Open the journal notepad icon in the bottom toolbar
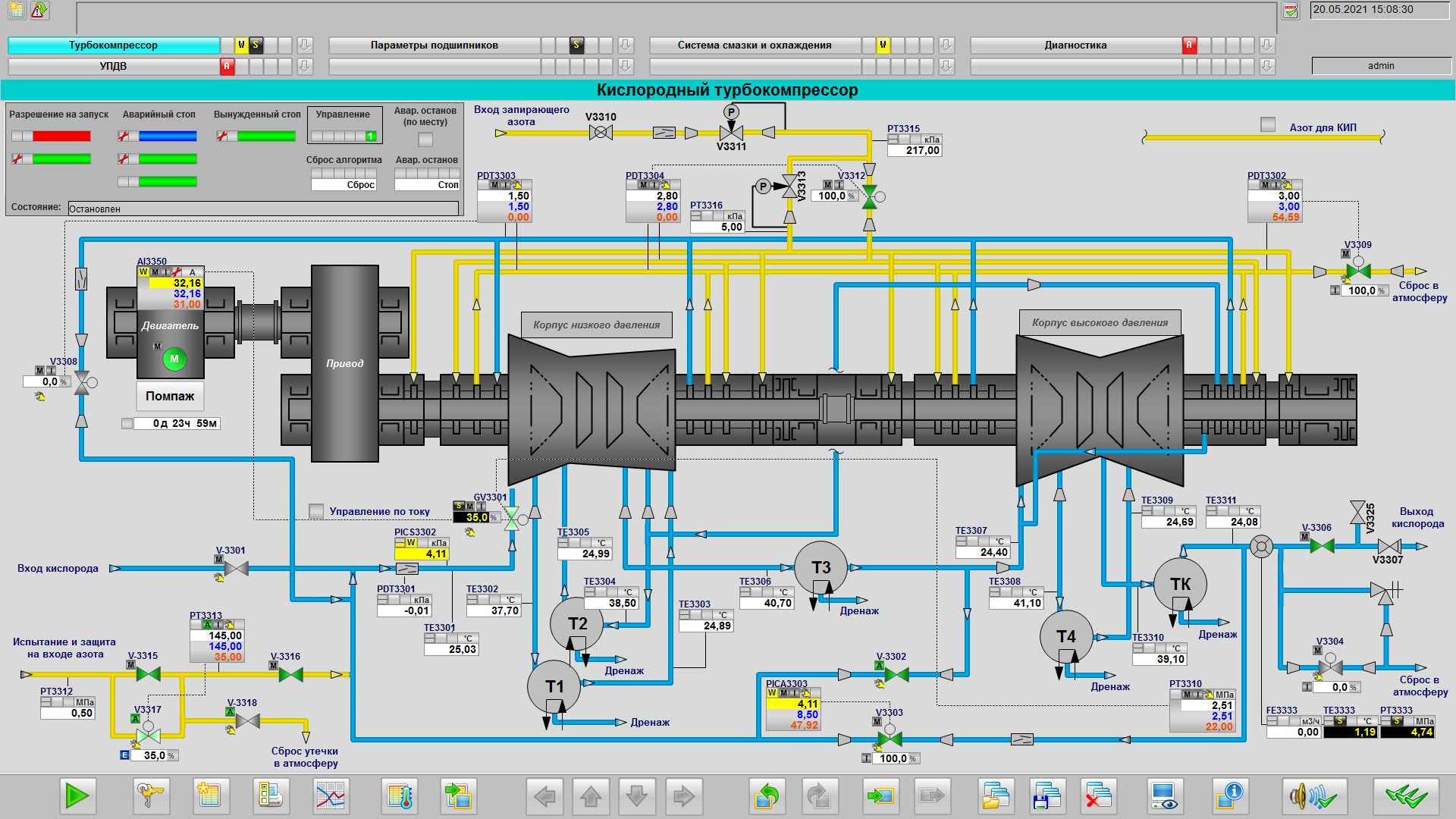Viewport: 1456px width, 819px height. 210,796
